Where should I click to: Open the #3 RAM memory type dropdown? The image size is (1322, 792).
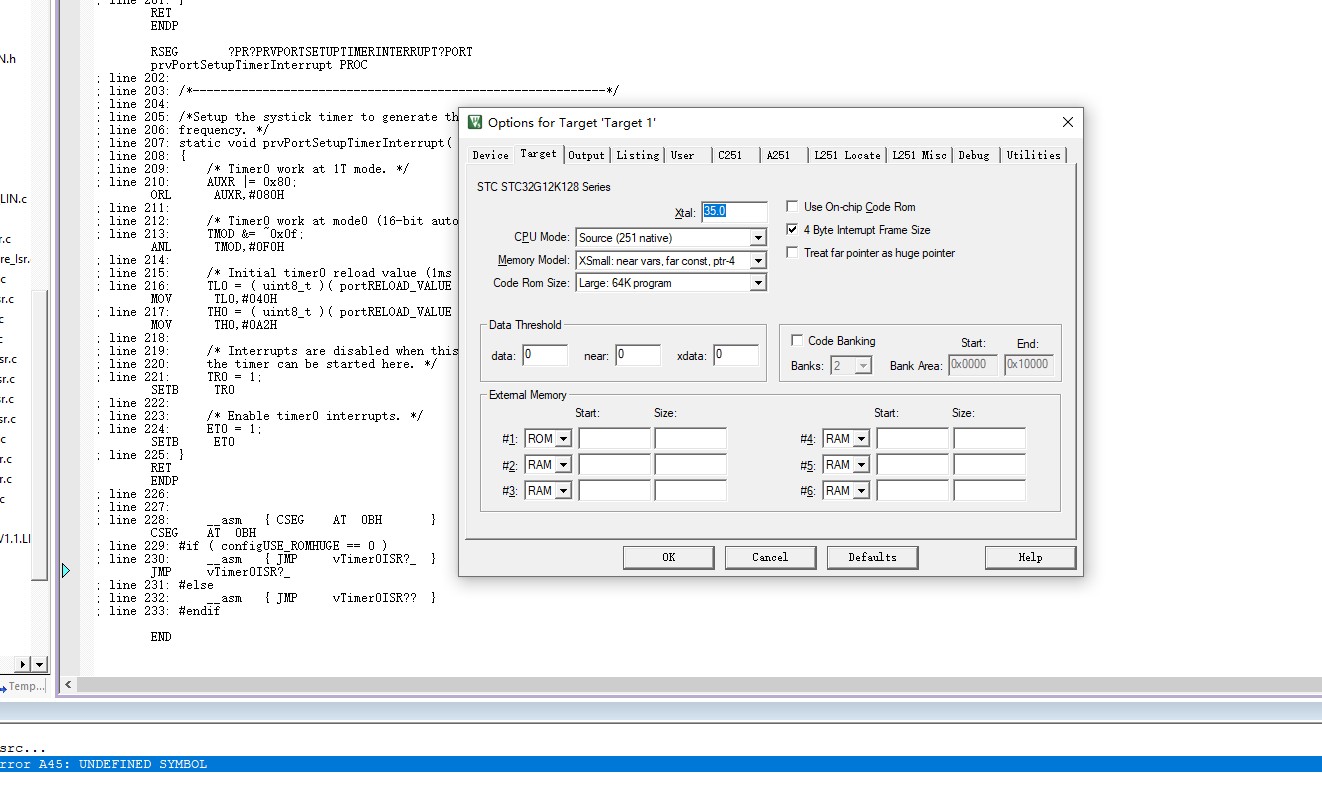coord(564,491)
